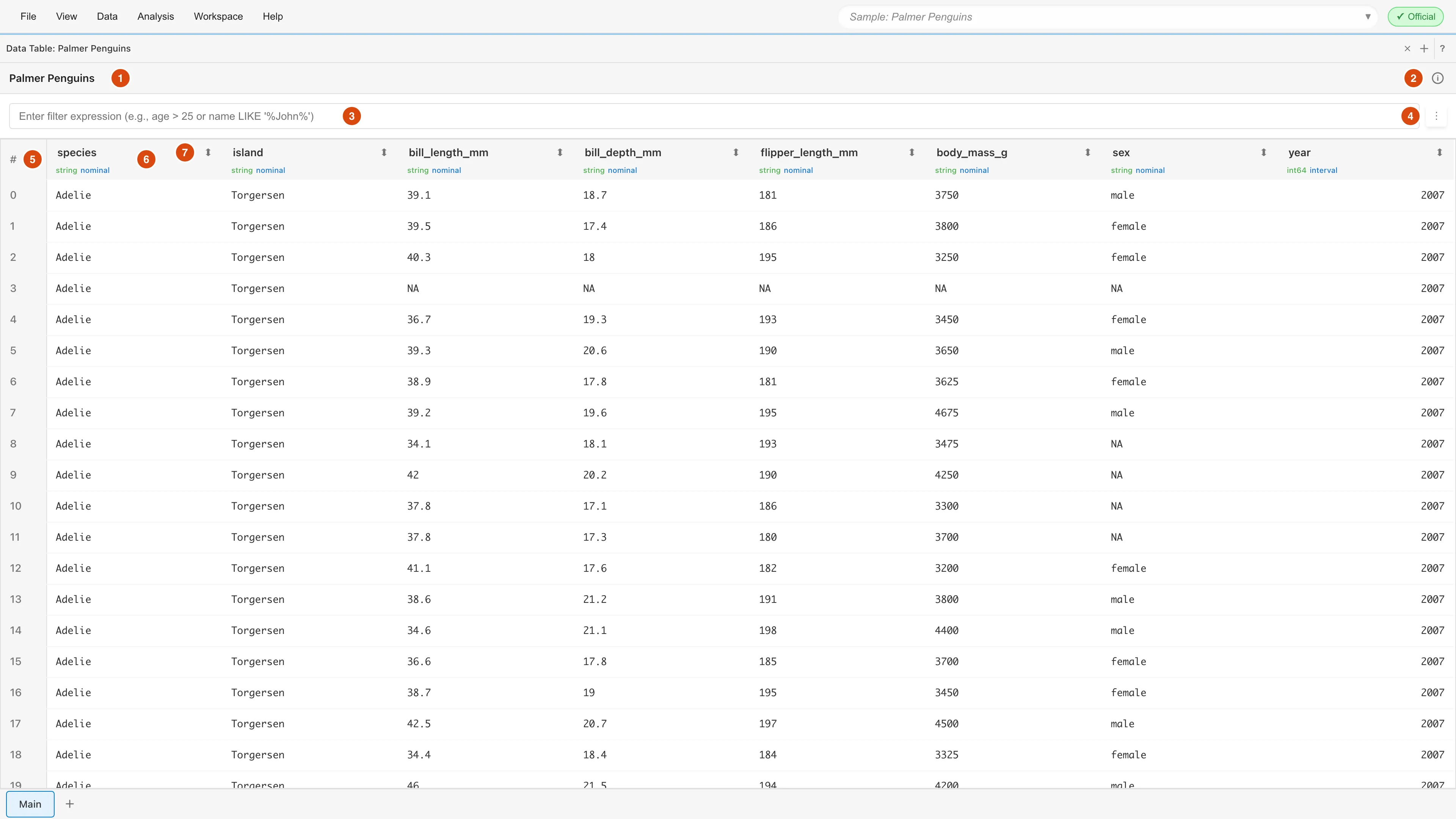
Task: Click body mass cell 3325 in row 18
Action: coord(947,755)
